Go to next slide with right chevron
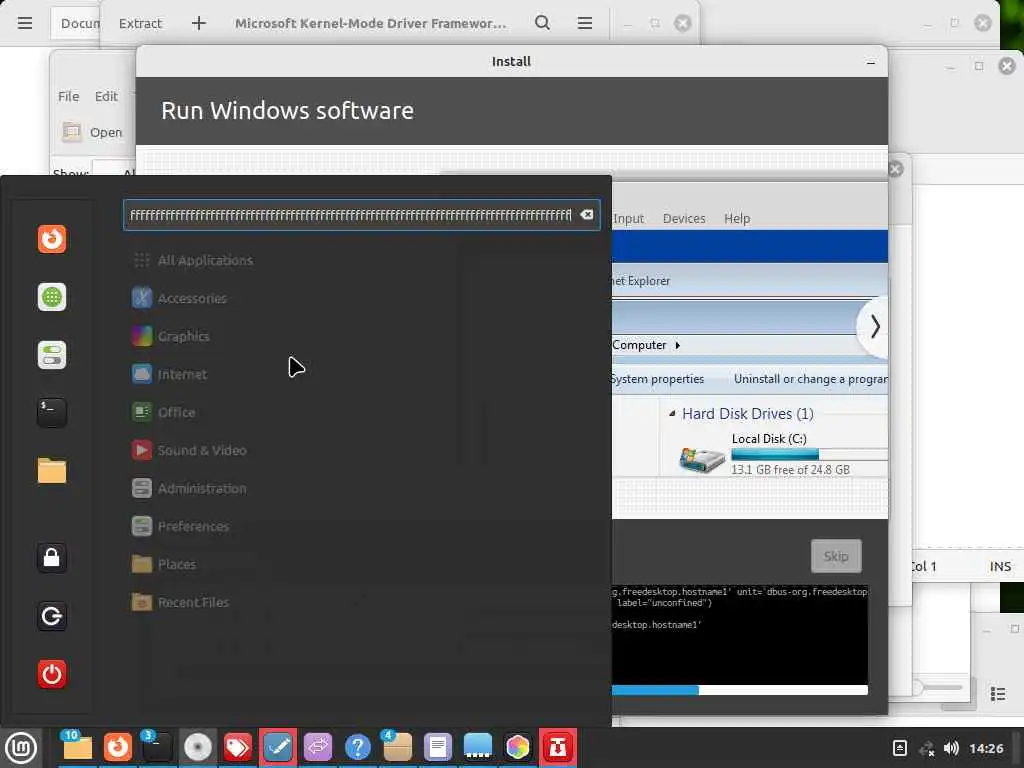 click(x=874, y=327)
